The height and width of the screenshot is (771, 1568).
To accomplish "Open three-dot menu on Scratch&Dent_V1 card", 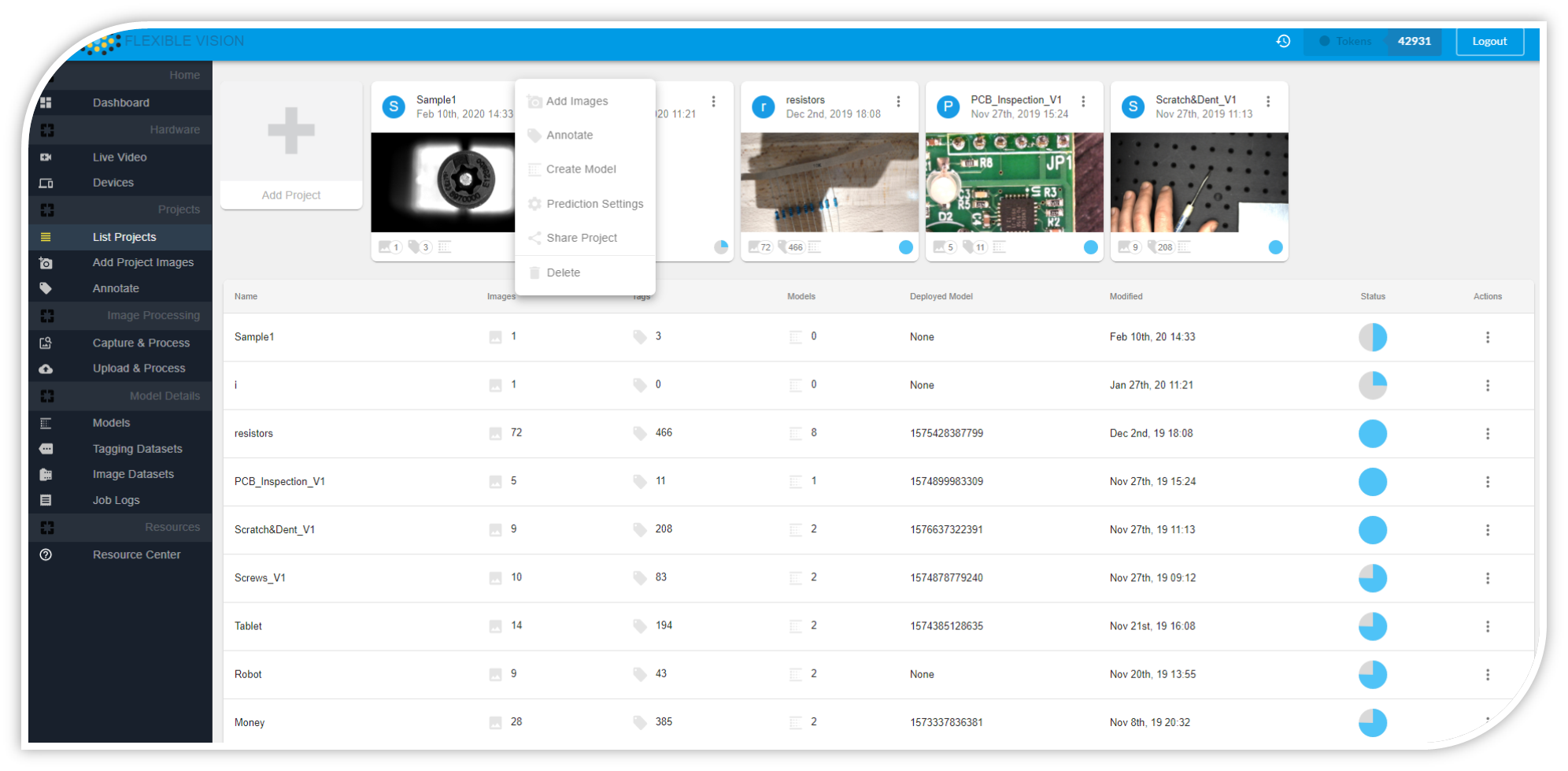I will coord(1268,102).
